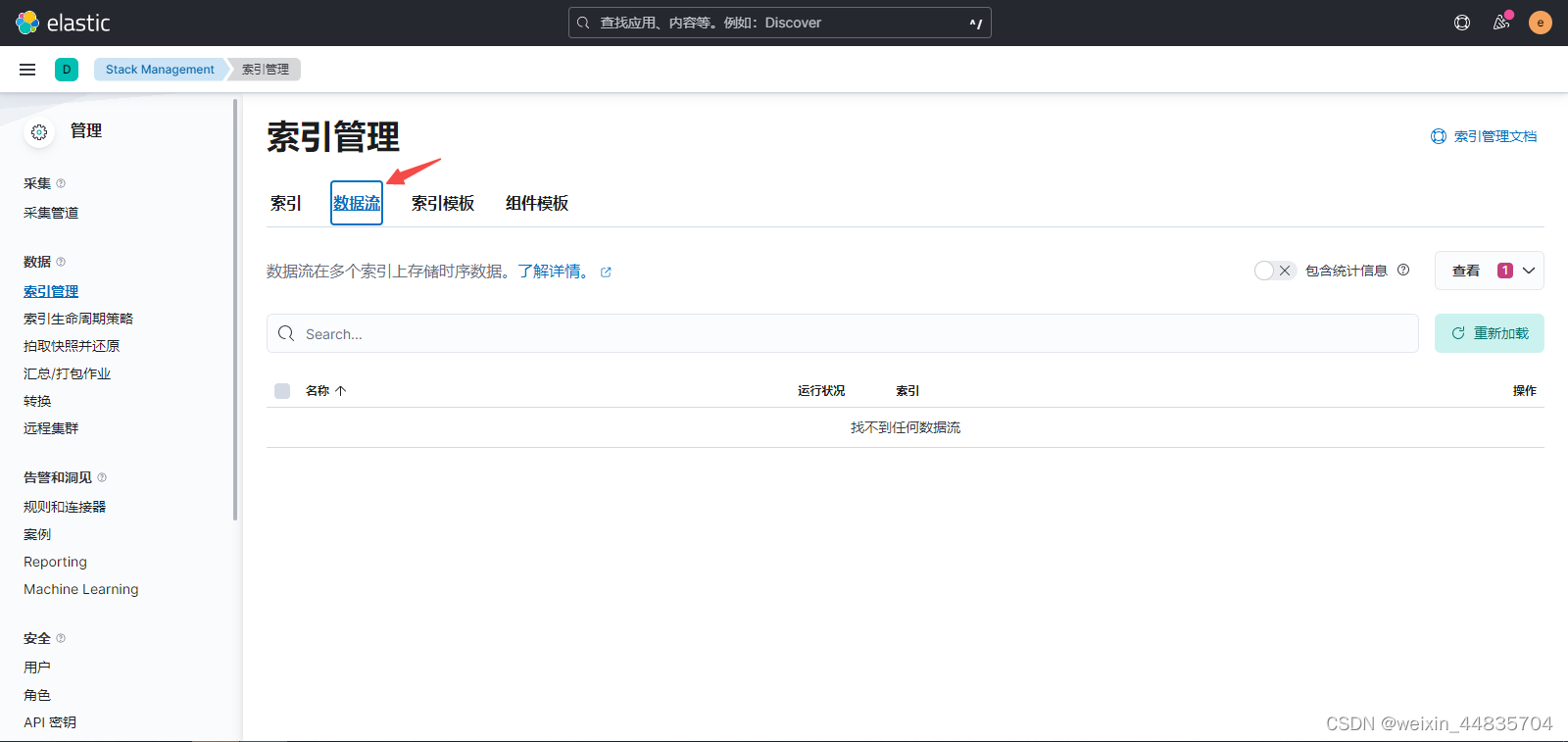Open 角色 in sidebar

[37, 695]
